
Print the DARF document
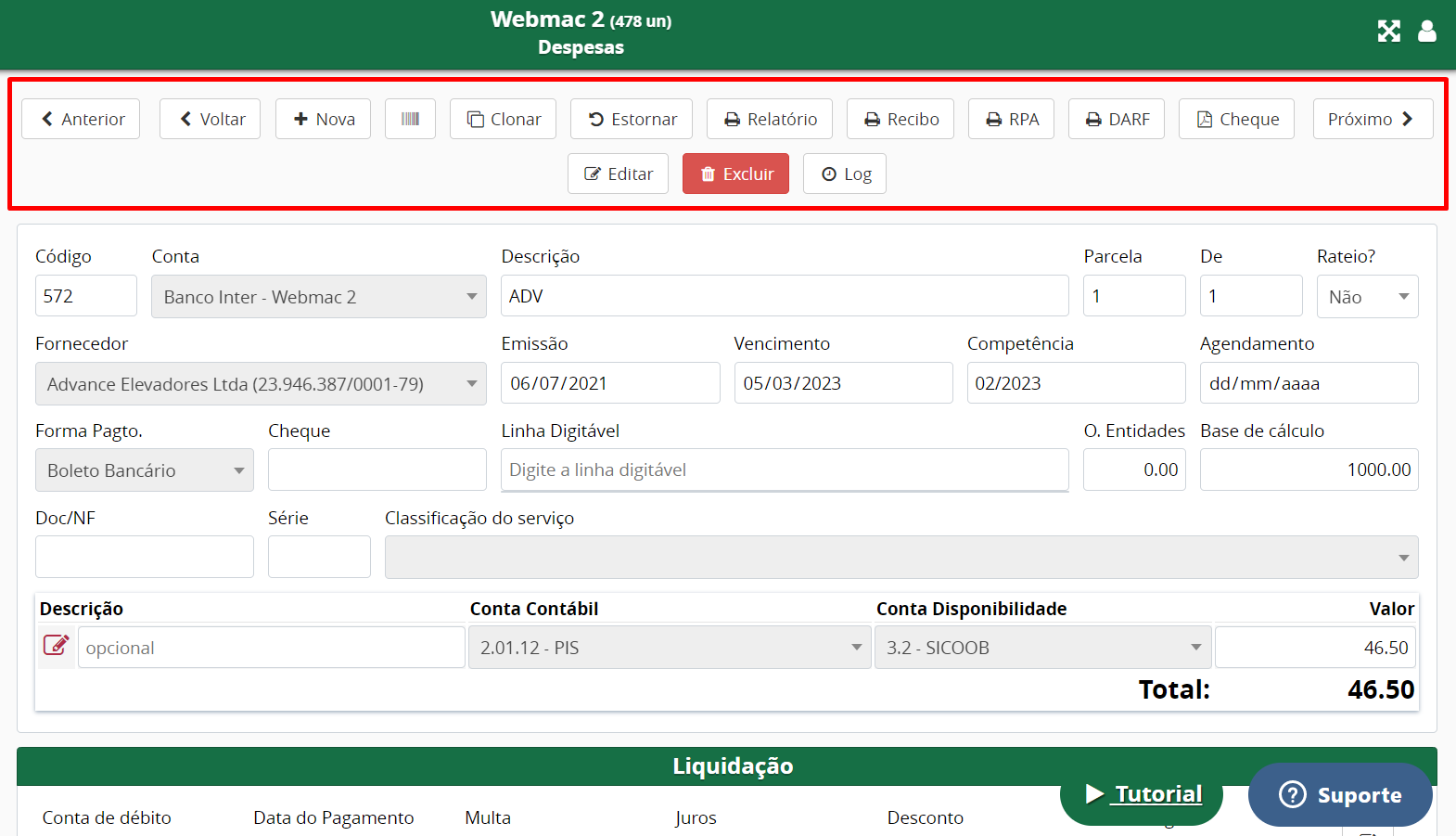pyautogui.click(x=1116, y=119)
